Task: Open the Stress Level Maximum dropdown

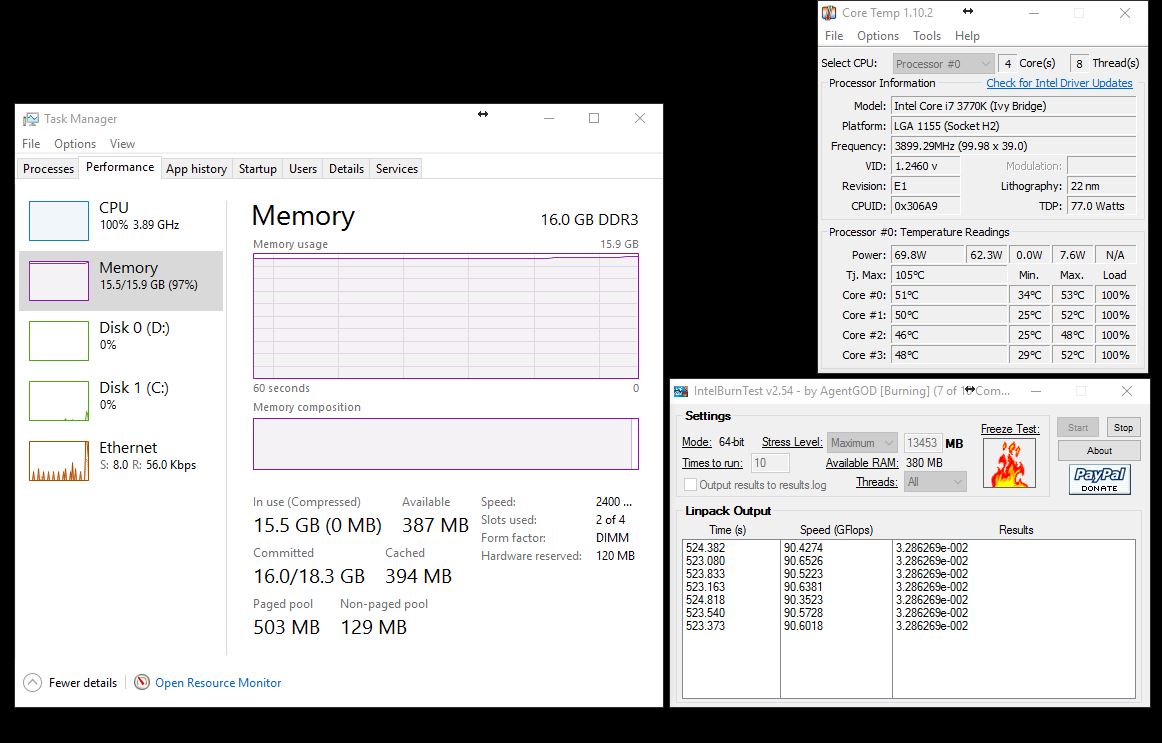Action: (x=862, y=443)
